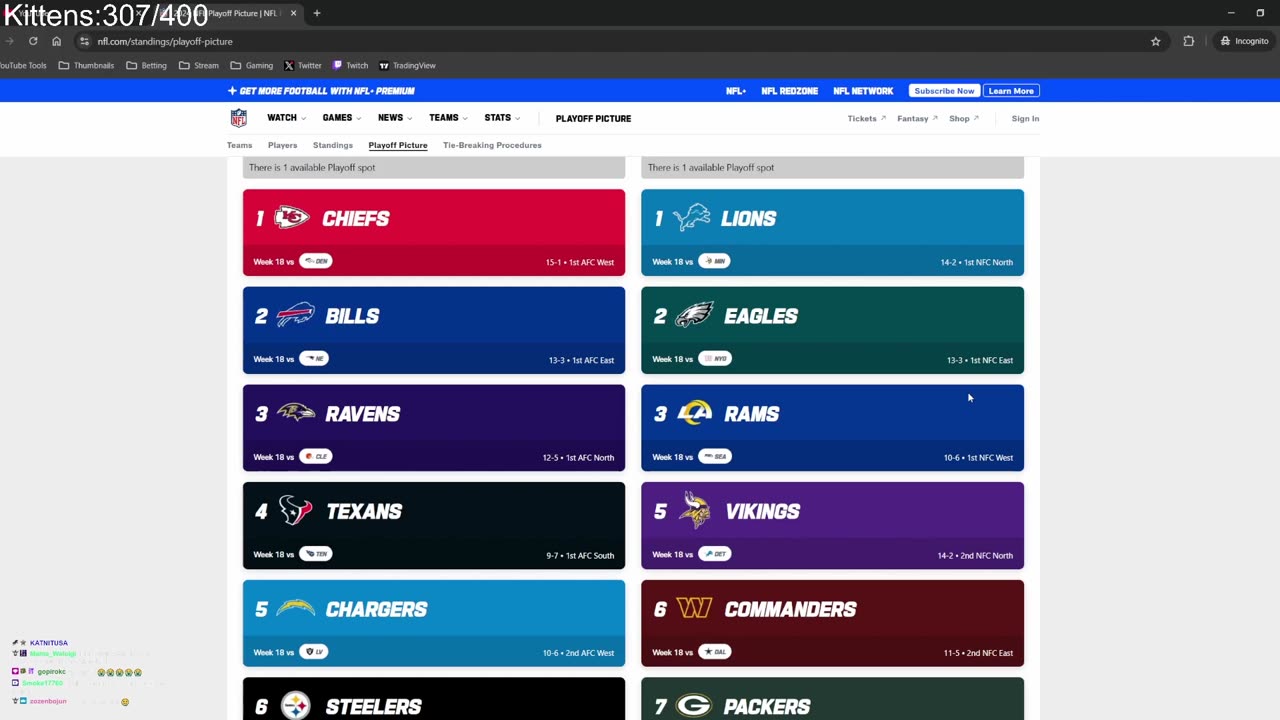Open the Stream bookmarks folder
The image size is (1280, 720).
pyautogui.click(x=198, y=65)
